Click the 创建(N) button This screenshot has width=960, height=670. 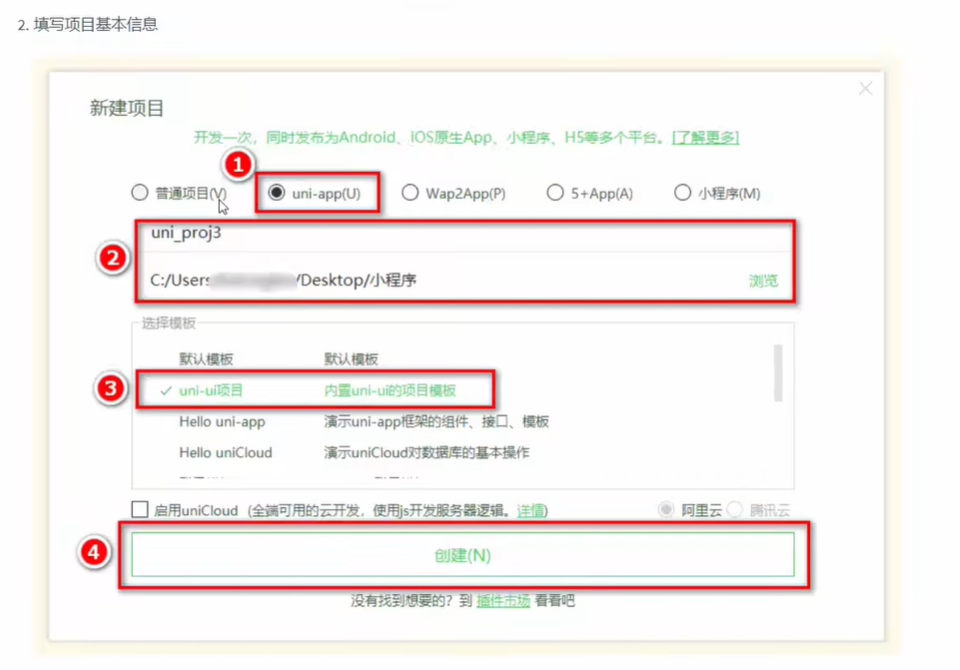pos(463,555)
